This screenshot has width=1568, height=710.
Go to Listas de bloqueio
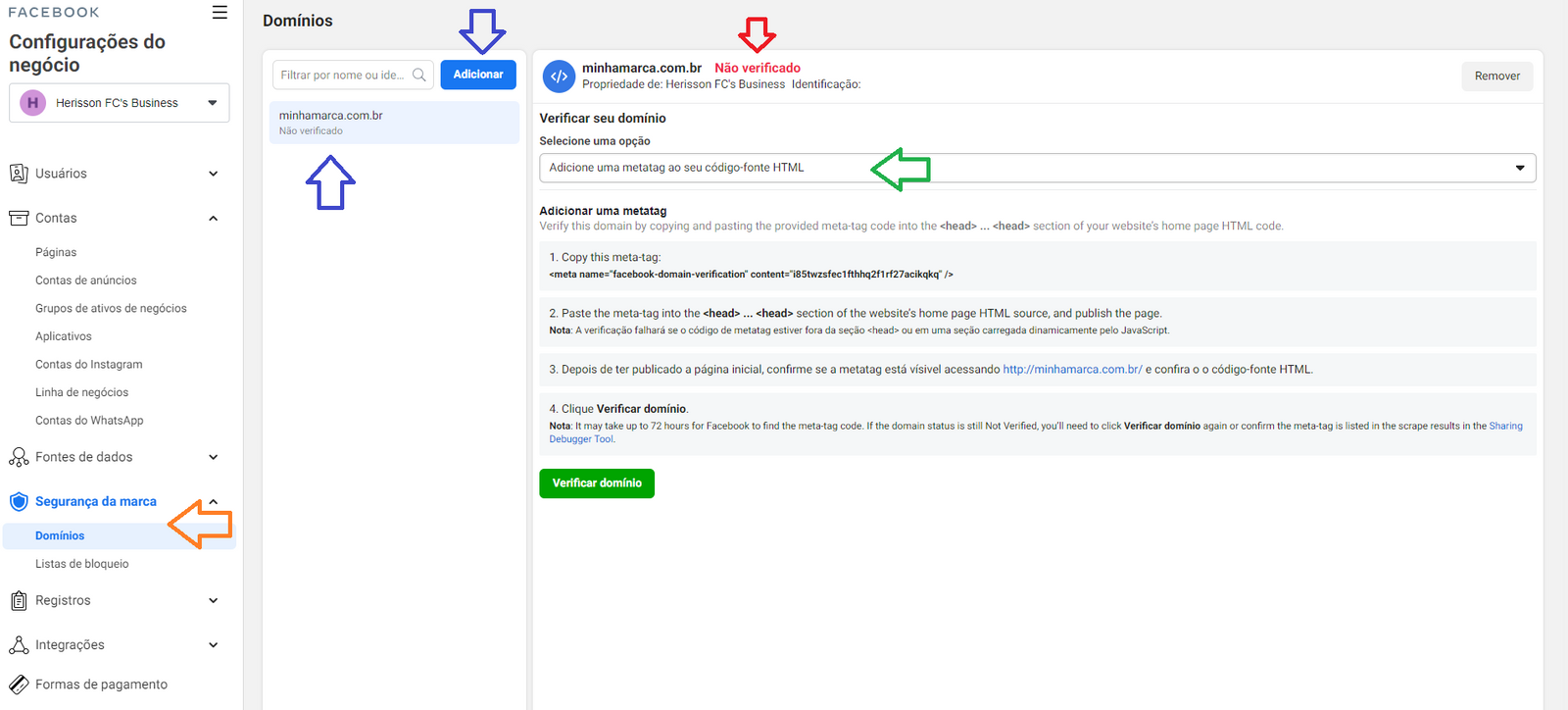pyautogui.click(x=82, y=564)
